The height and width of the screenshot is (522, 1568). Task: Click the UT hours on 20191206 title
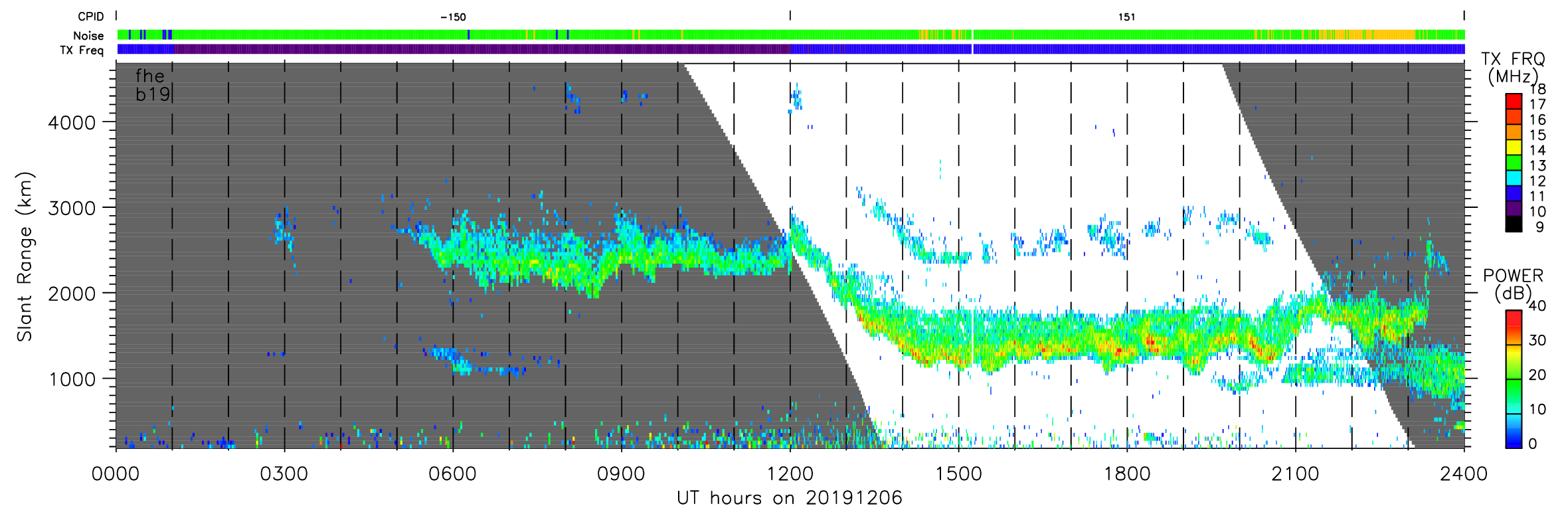pyautogui.click(x=790, y=498)
